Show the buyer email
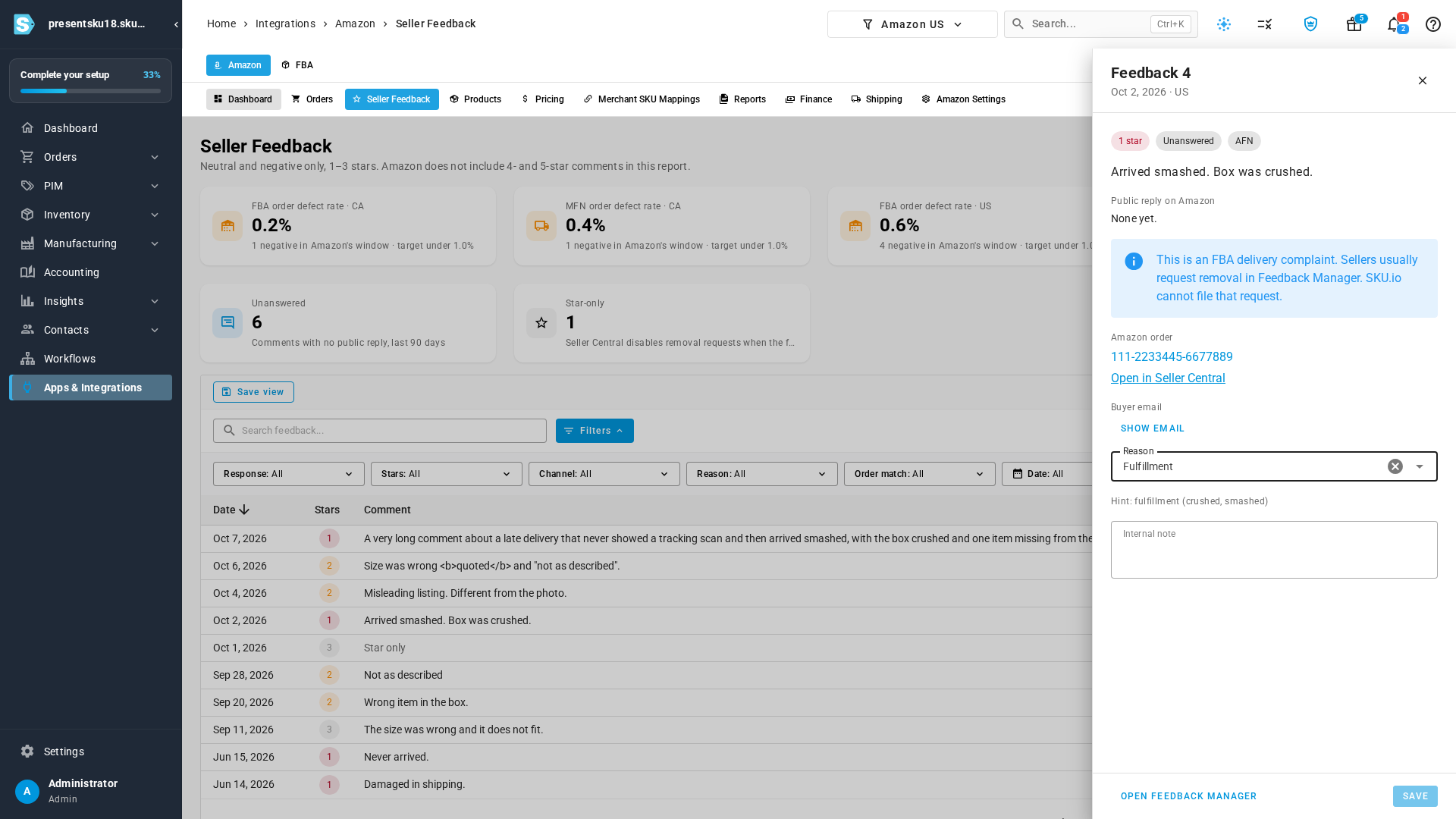The height and width of the screenshot is (819, 1456). click(1153, 428)
